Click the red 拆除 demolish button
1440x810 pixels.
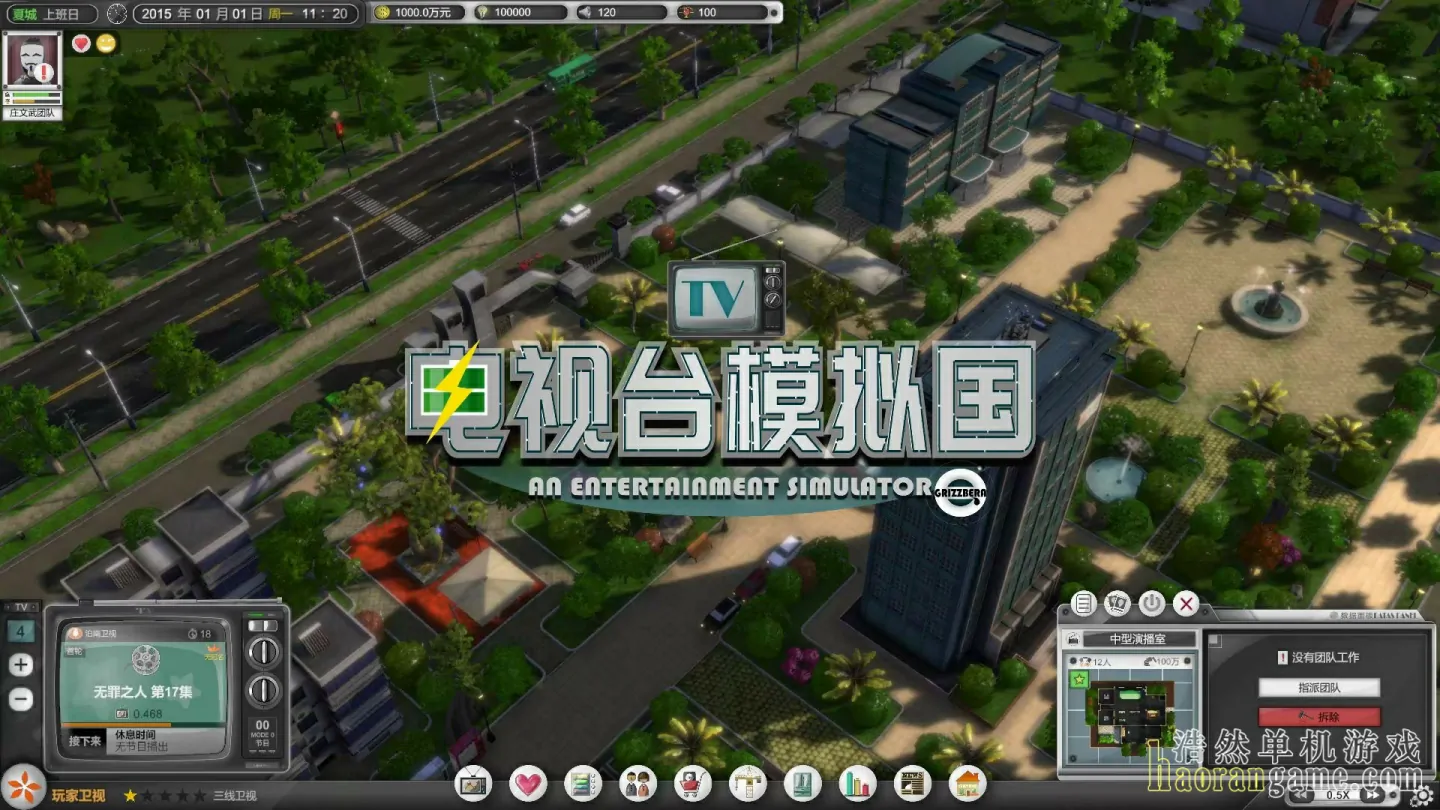coord(1320,716)
